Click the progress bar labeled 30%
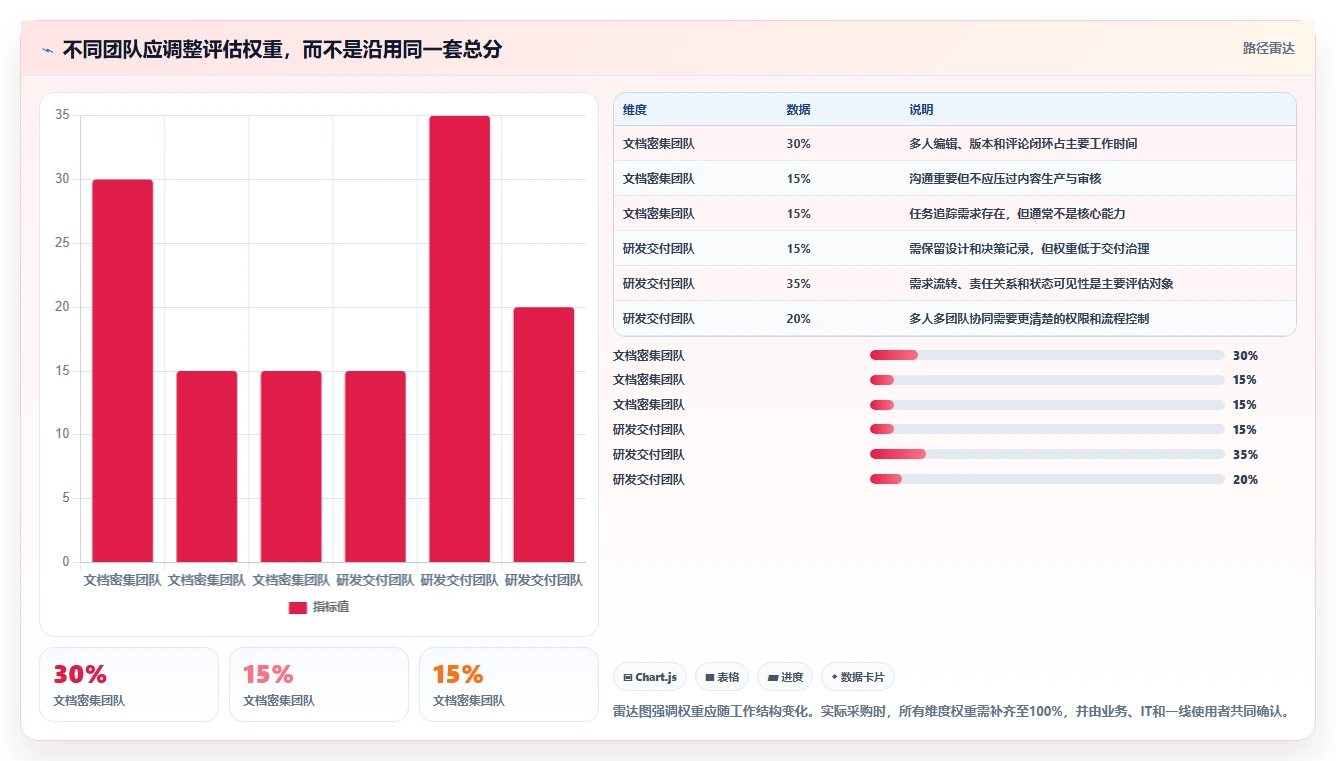Viewport: 1336px width, 761px height. coord(1047,355)
